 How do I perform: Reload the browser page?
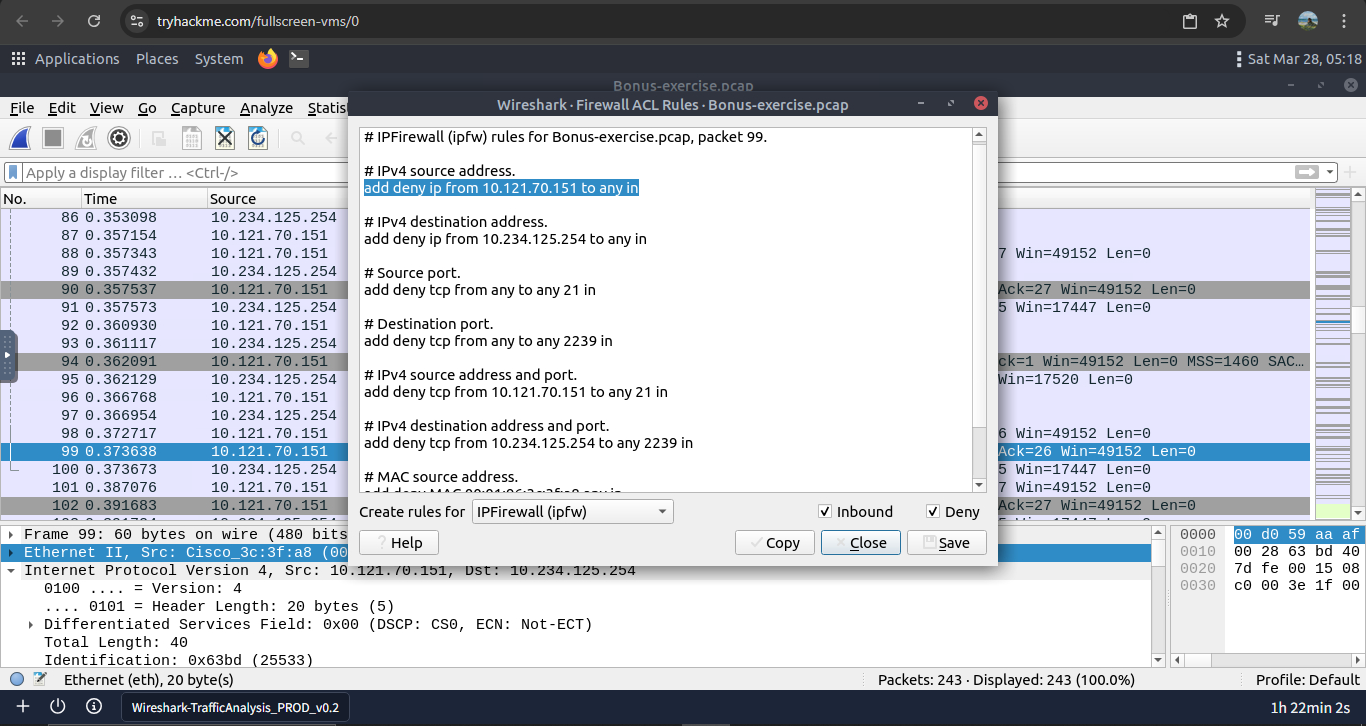[x=94, y=21]
